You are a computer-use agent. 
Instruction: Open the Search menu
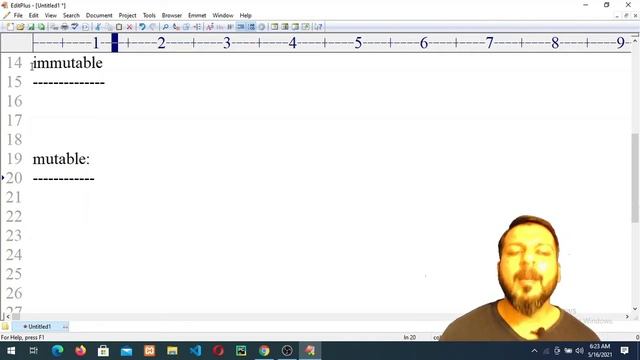pos(71,16)
